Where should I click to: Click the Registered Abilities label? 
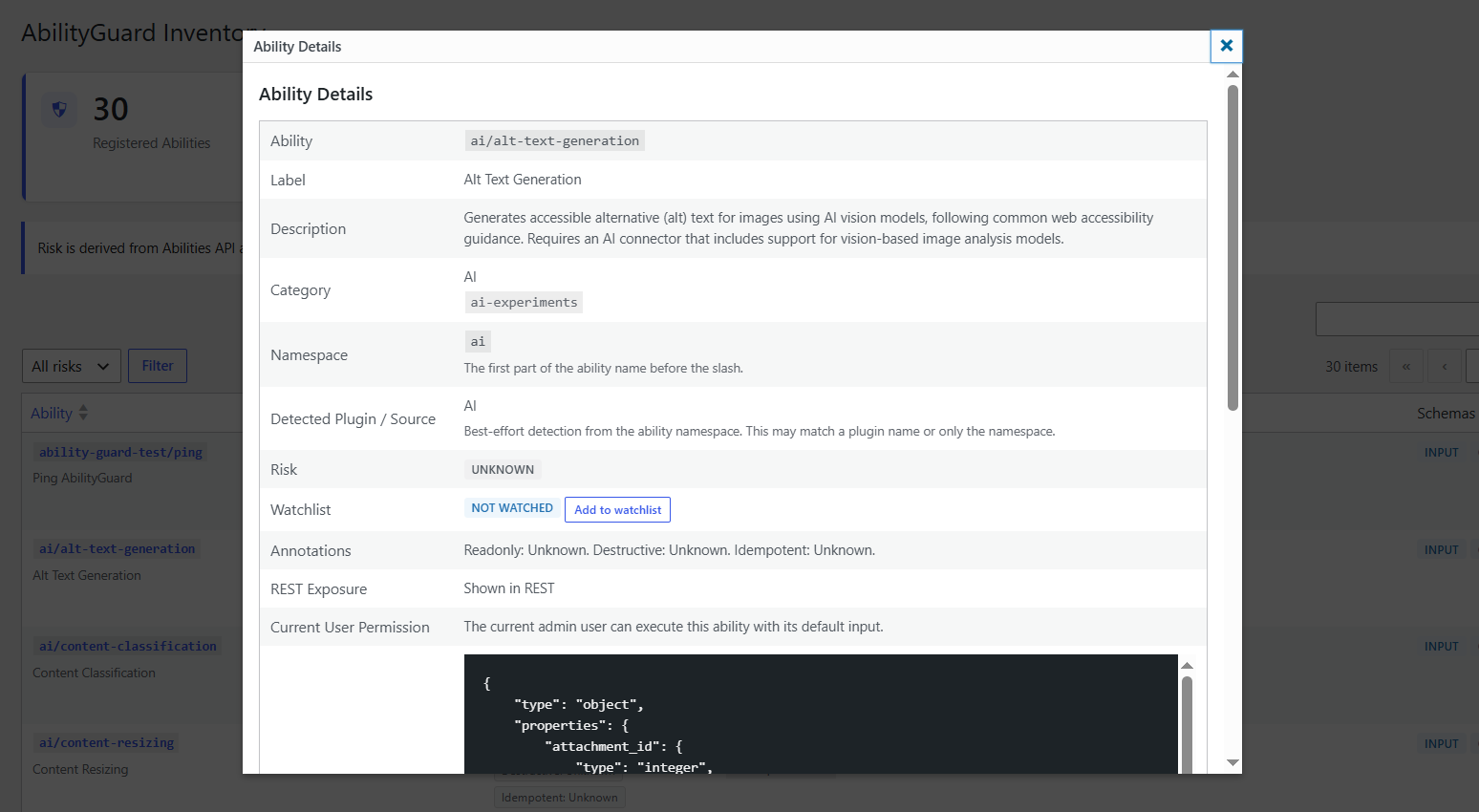tap(152, 143)
